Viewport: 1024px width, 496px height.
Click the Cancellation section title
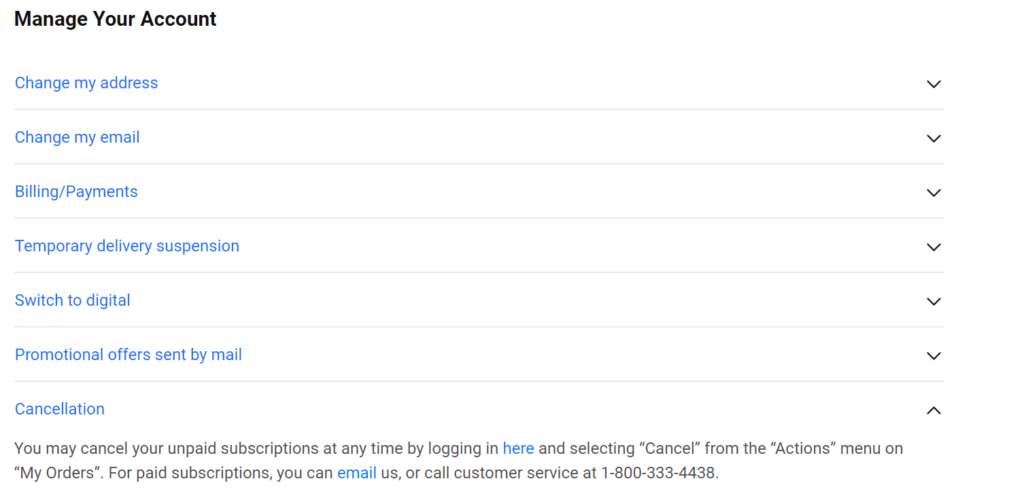click(60, 409)
